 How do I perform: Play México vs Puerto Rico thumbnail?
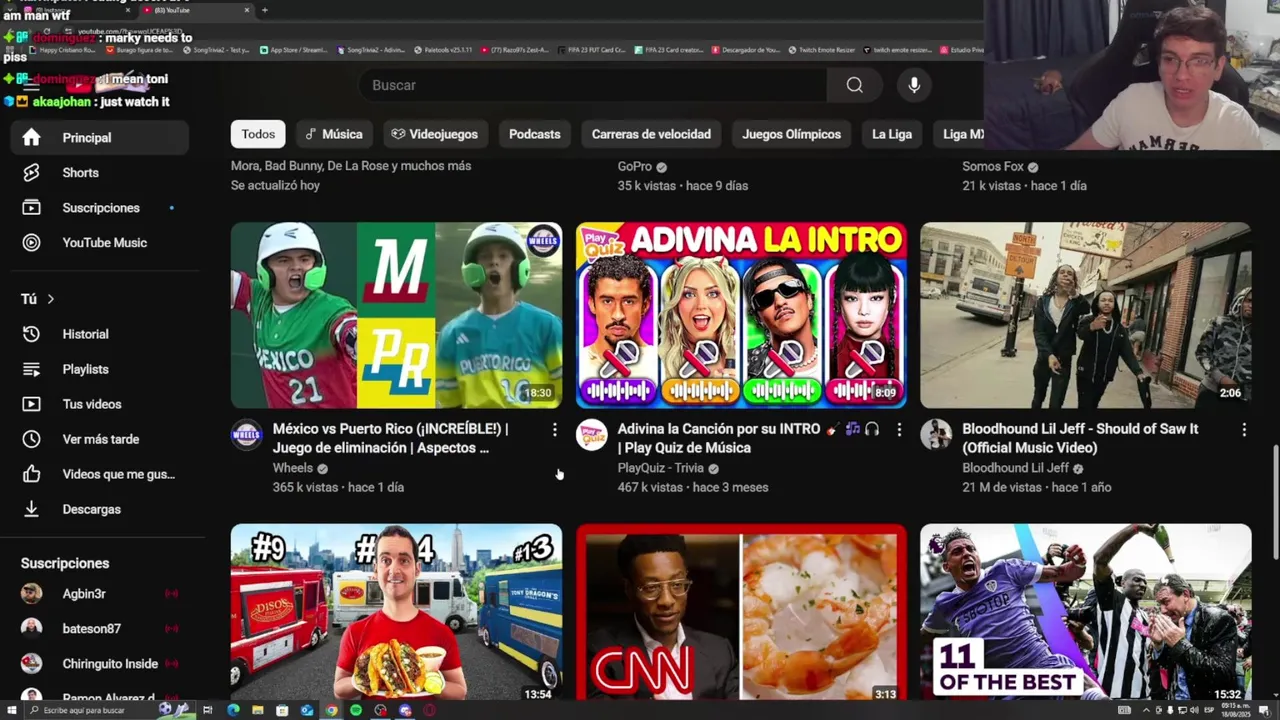(396, 315)
